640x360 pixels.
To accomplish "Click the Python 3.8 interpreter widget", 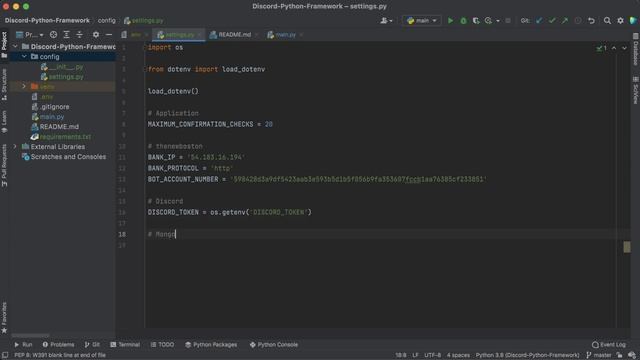I will pyautogui.click(x=527, y=355).
